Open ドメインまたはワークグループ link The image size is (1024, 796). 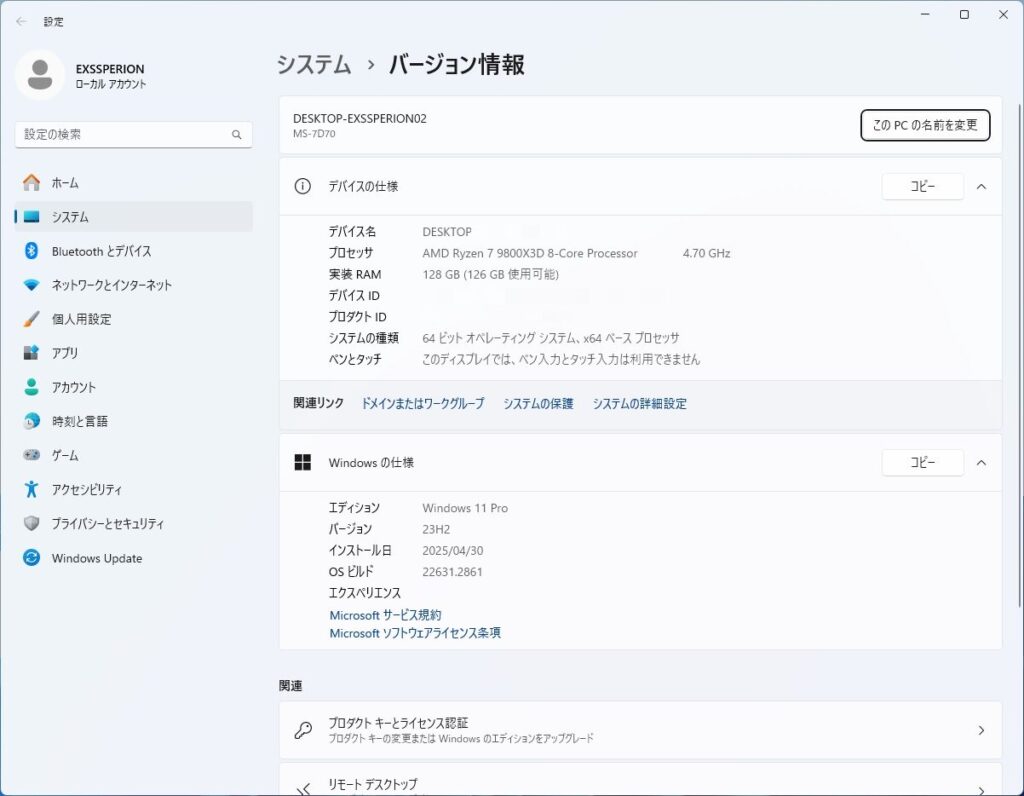[423, 404]
